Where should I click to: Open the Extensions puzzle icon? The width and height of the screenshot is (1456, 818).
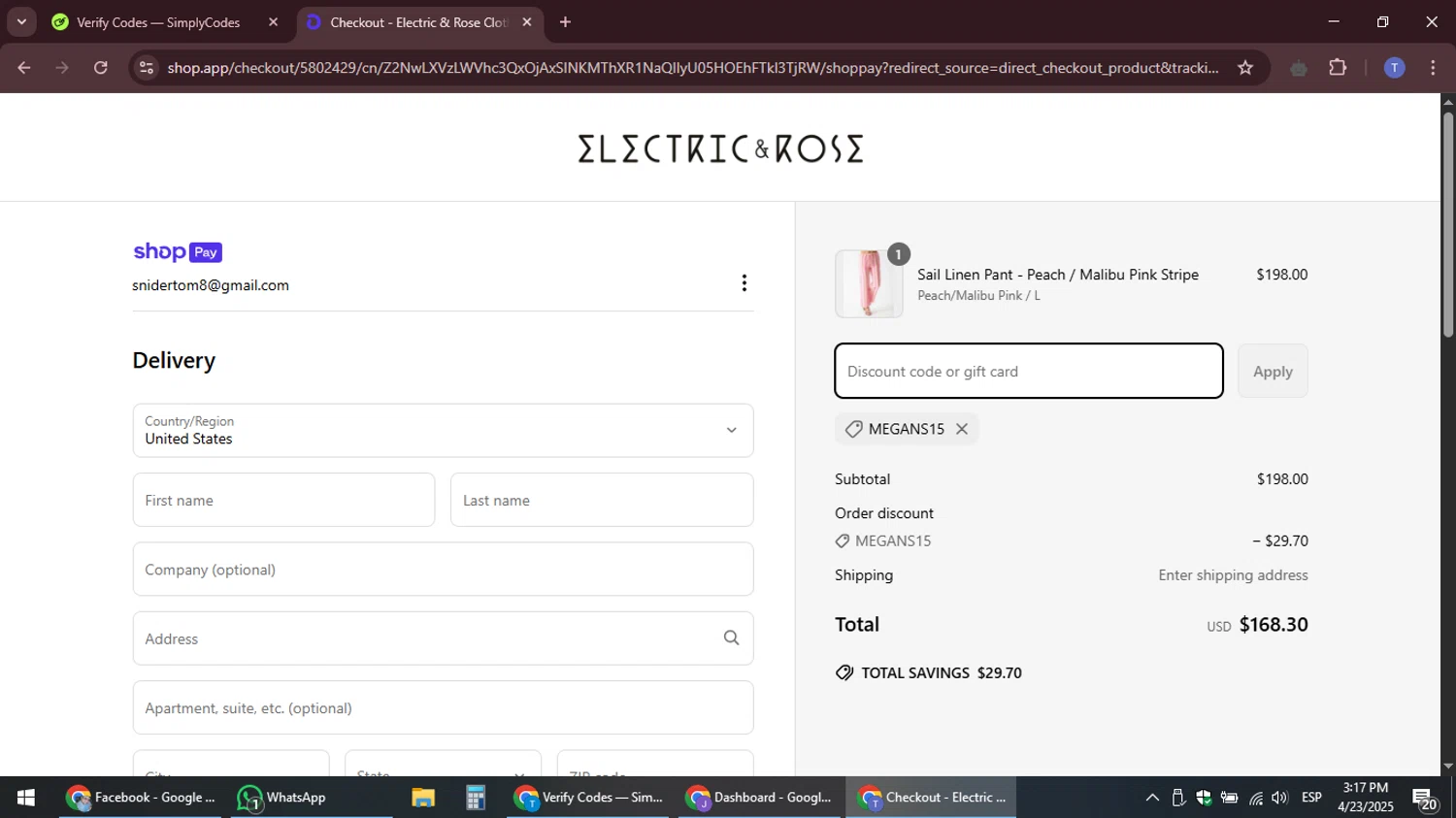1338,68
